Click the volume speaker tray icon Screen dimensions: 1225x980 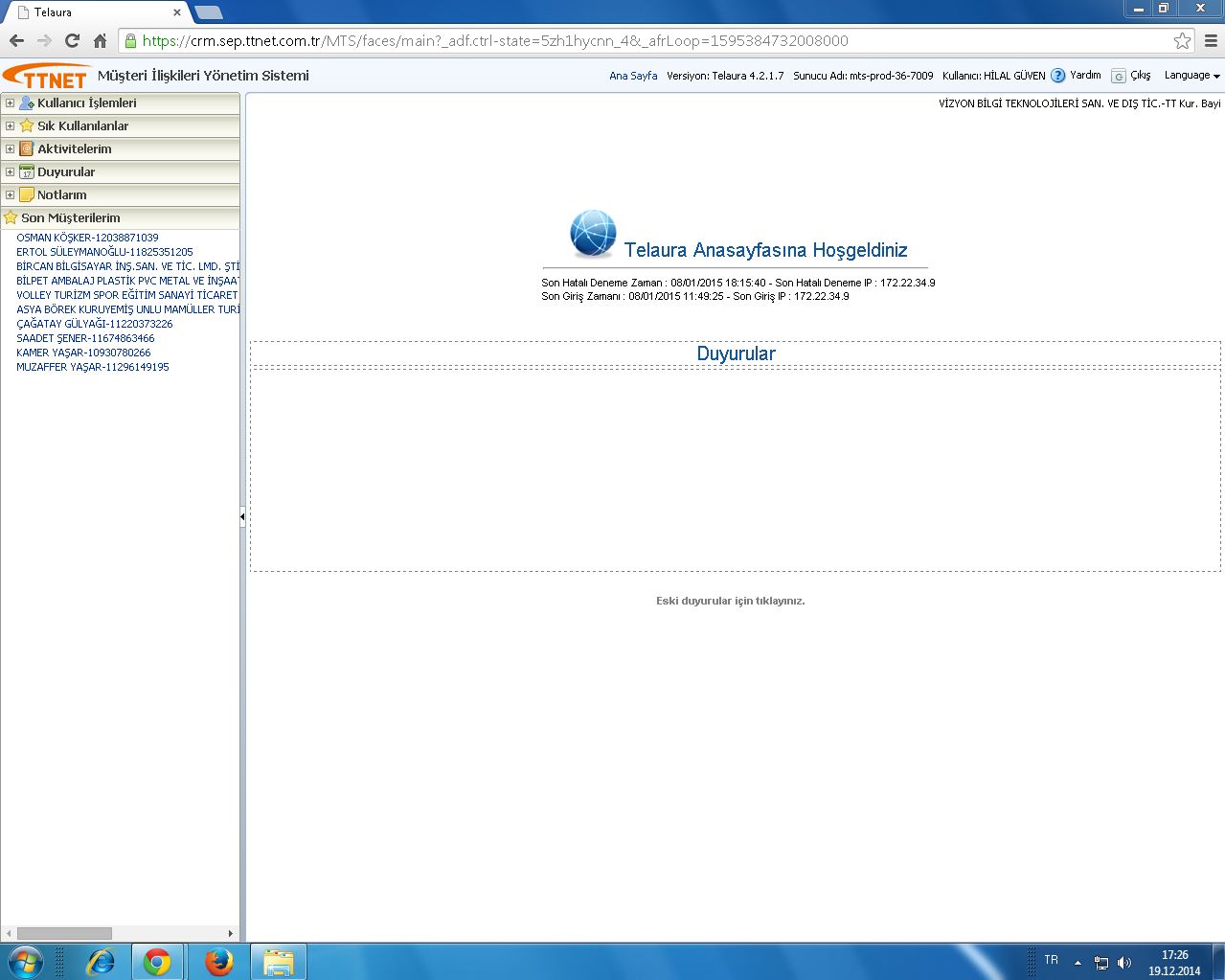click(1124, 963)
